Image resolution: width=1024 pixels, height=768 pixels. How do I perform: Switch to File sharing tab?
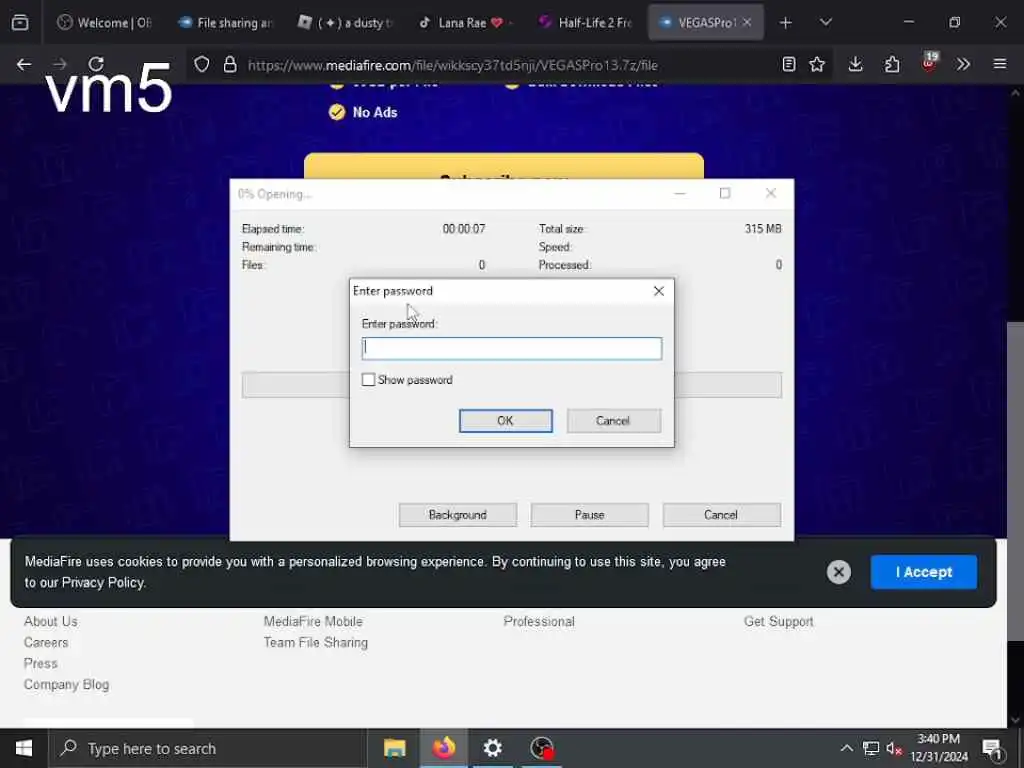point(225,23)
